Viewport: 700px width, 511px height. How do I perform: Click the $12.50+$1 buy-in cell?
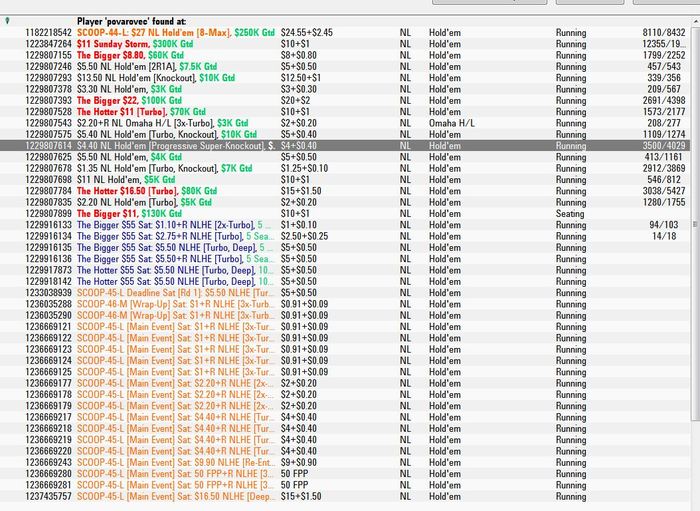300,78
